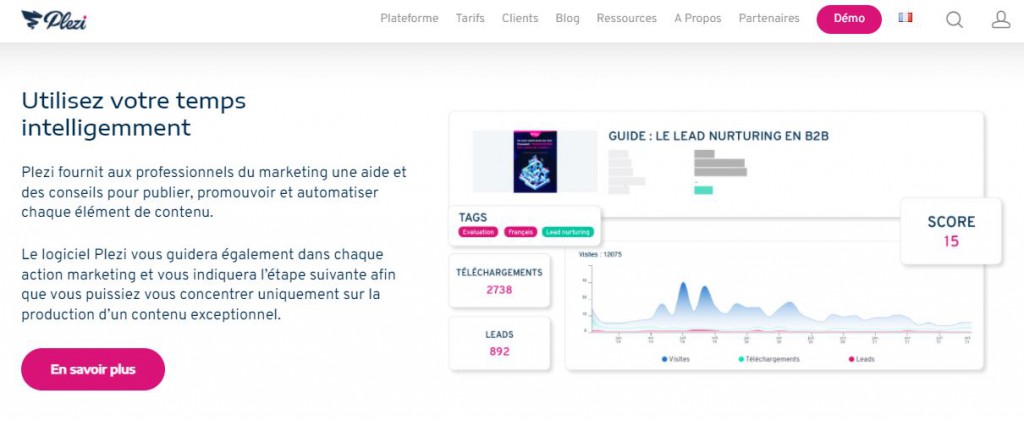The width and height of the screenshot is (1024, 421).
Task: Click the Leads legend entry in chart
Action: [x=861, y=359]
